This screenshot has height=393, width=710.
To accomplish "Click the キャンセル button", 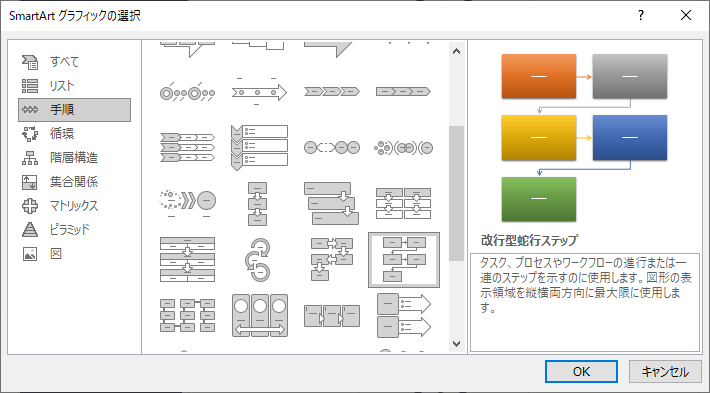I will [665, 372].
